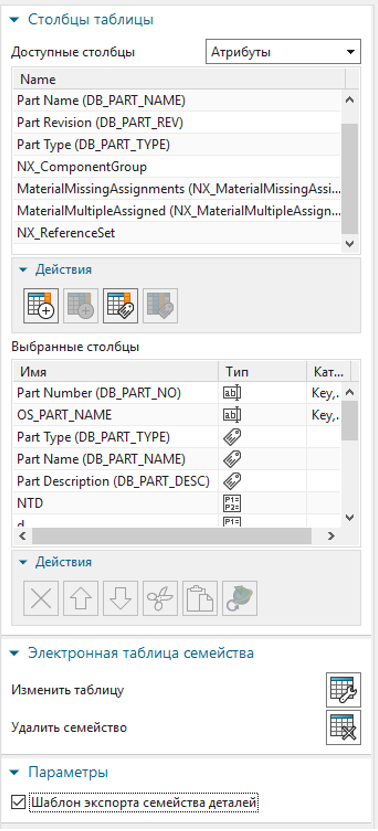The image size is (378, 831).
Task: Move selected column down with arrow icon
Action: 120,598
